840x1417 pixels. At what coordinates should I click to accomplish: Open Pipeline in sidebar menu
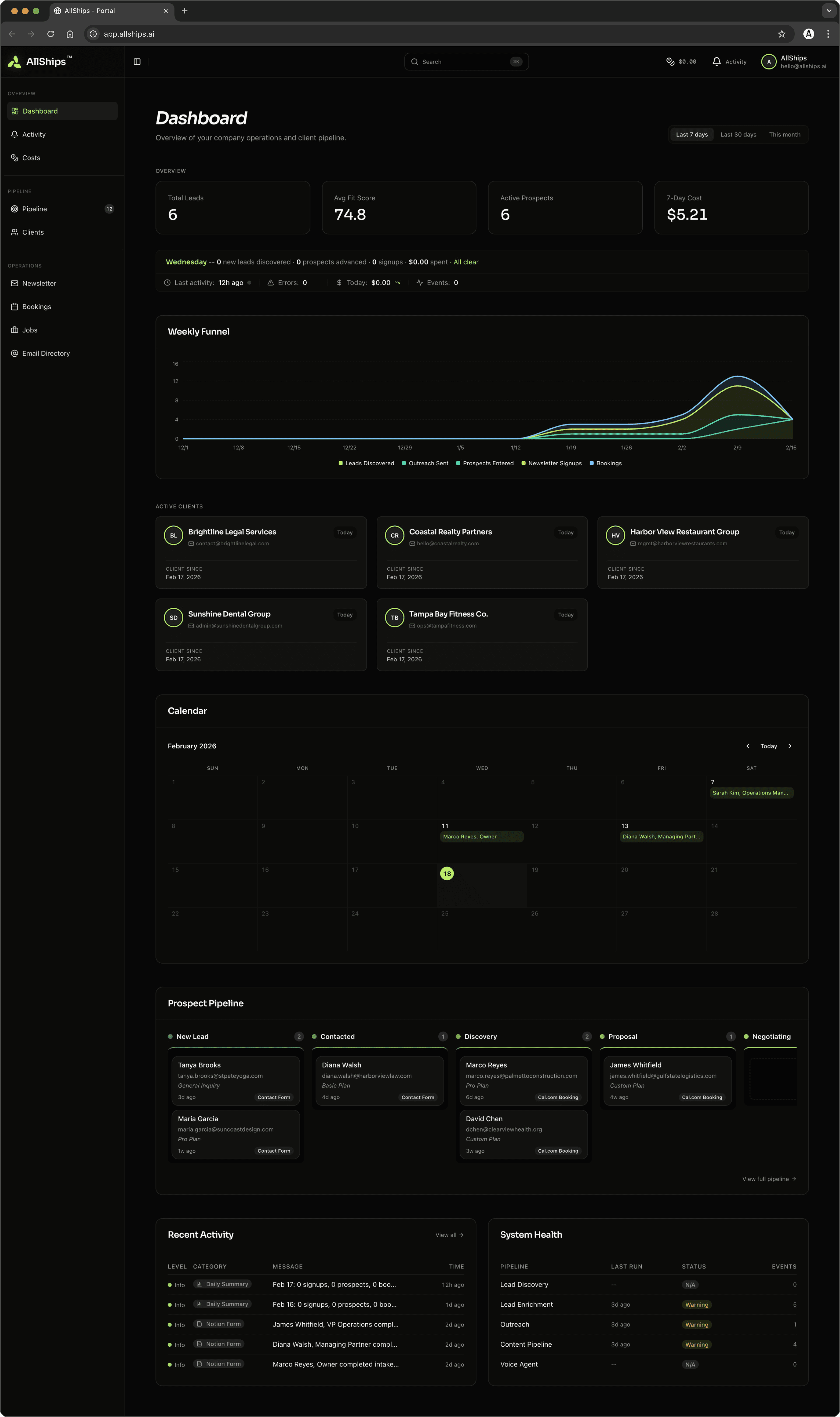pos(34,209)
